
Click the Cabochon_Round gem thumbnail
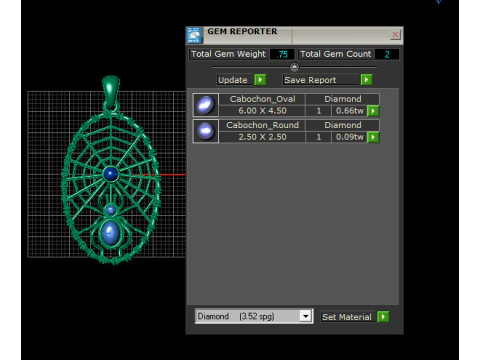click(205, 131)
